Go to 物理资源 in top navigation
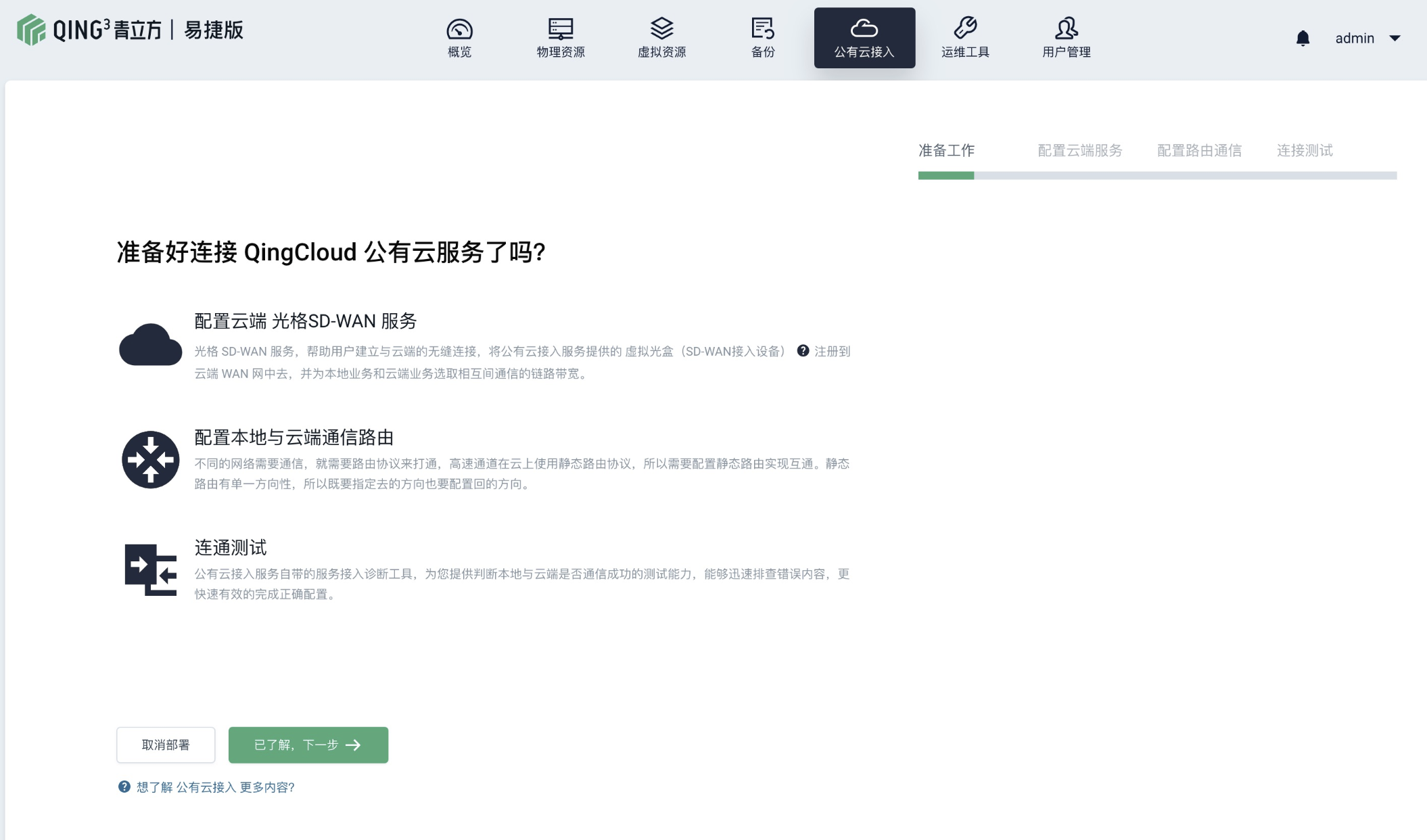 (x=561, y=38)
